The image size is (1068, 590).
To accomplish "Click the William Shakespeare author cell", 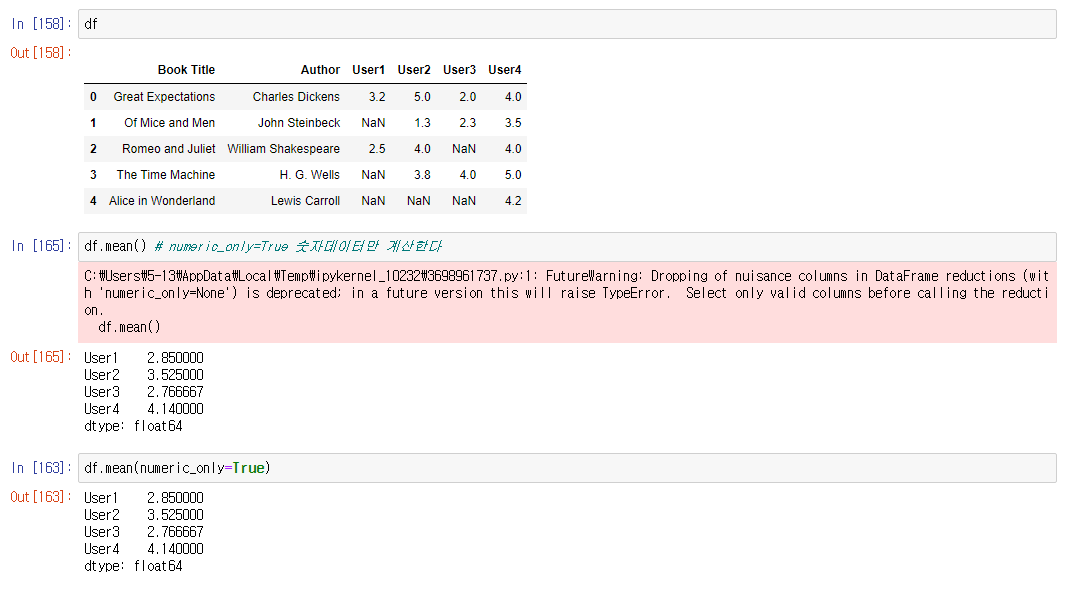I will coord(283,149).
